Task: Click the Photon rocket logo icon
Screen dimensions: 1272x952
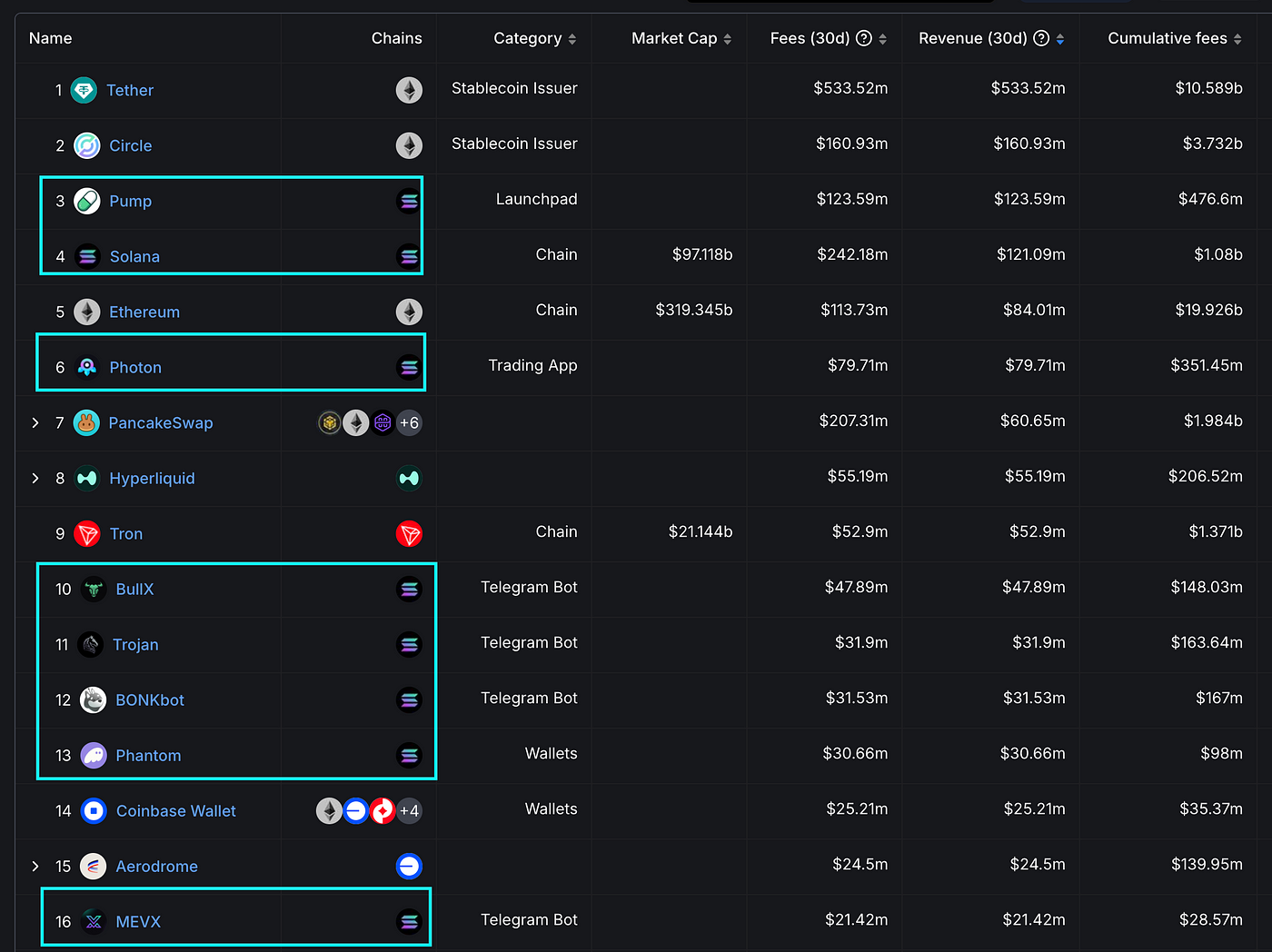Action: 87,367
